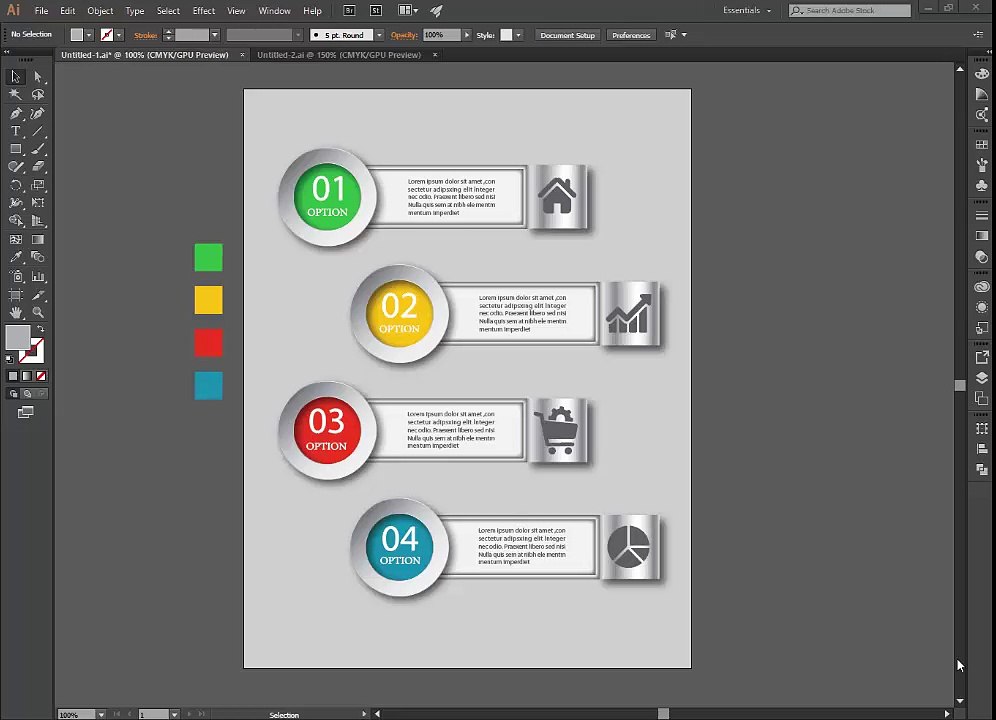The height and width of the screenshot is (720, 996).
Task: Select the Scale tool
Action: (x=38, y=185)
